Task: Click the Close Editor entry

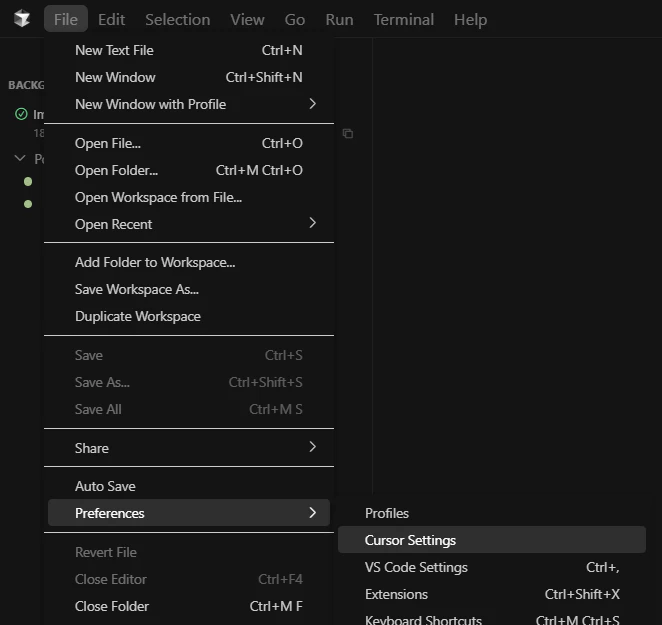Action: tap(189, 579)
